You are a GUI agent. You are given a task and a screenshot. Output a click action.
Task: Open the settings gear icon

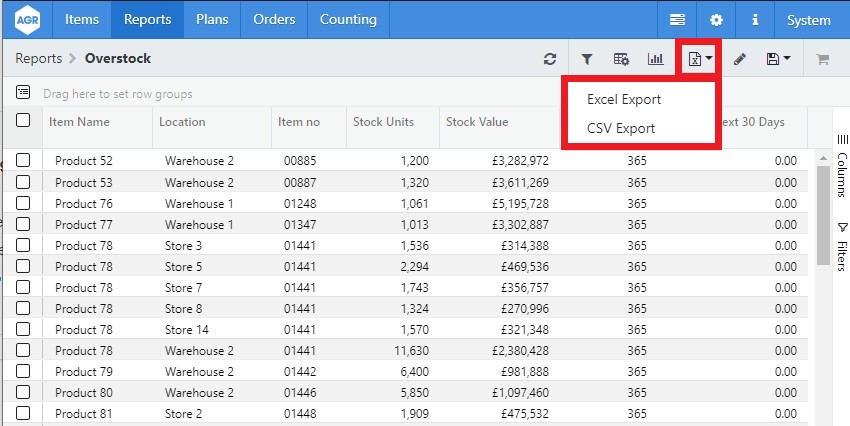pos(716,20)
